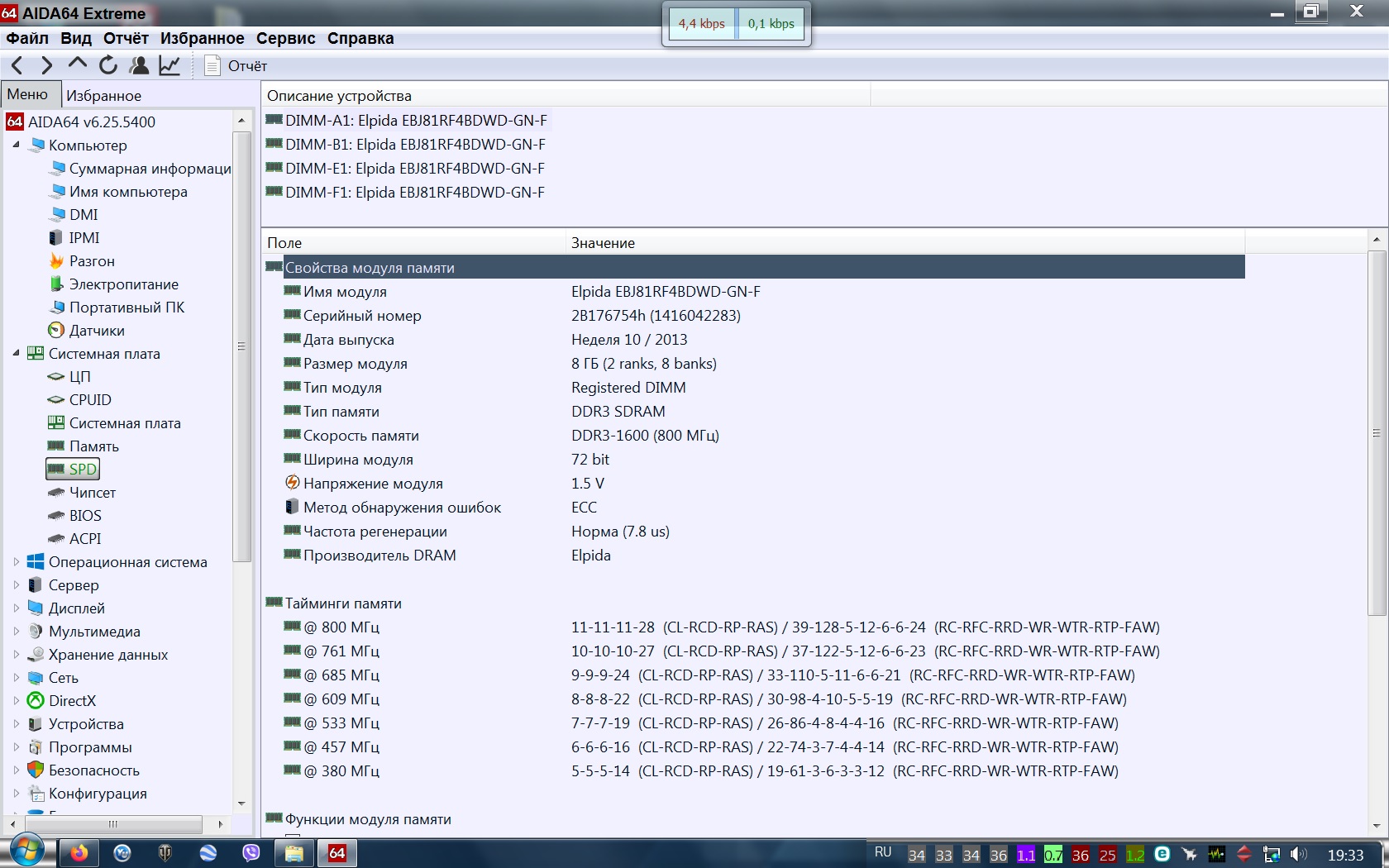The width and height of the screenshot is (1389, 868).
Task: Select the ACPI tree item
Action: tap(75, 538)
